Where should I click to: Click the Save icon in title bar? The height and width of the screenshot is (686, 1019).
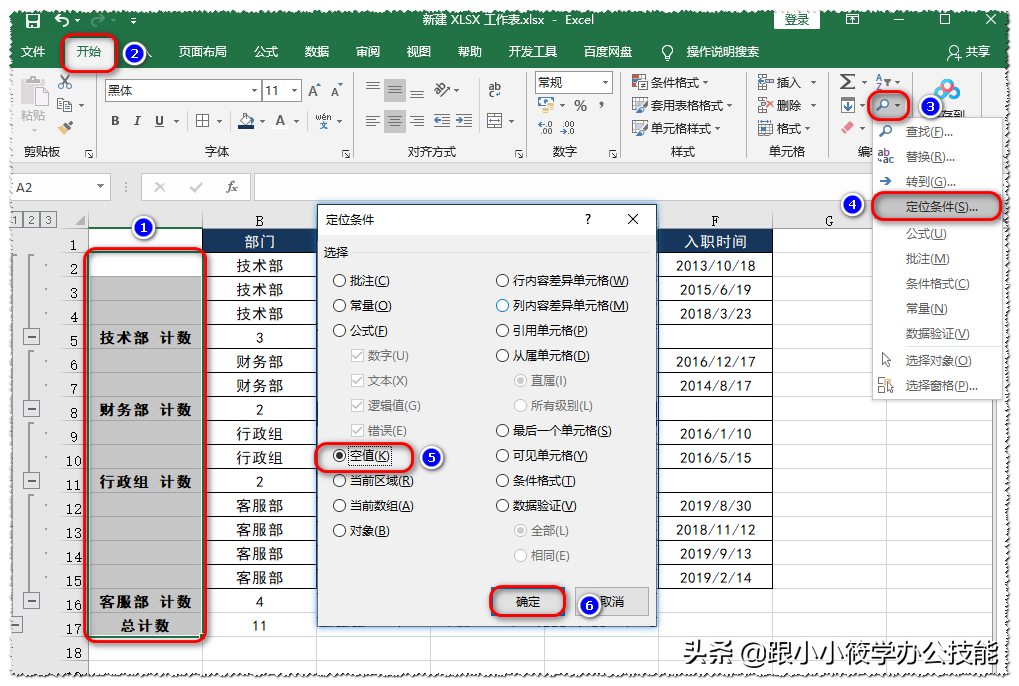click(32, 20)
